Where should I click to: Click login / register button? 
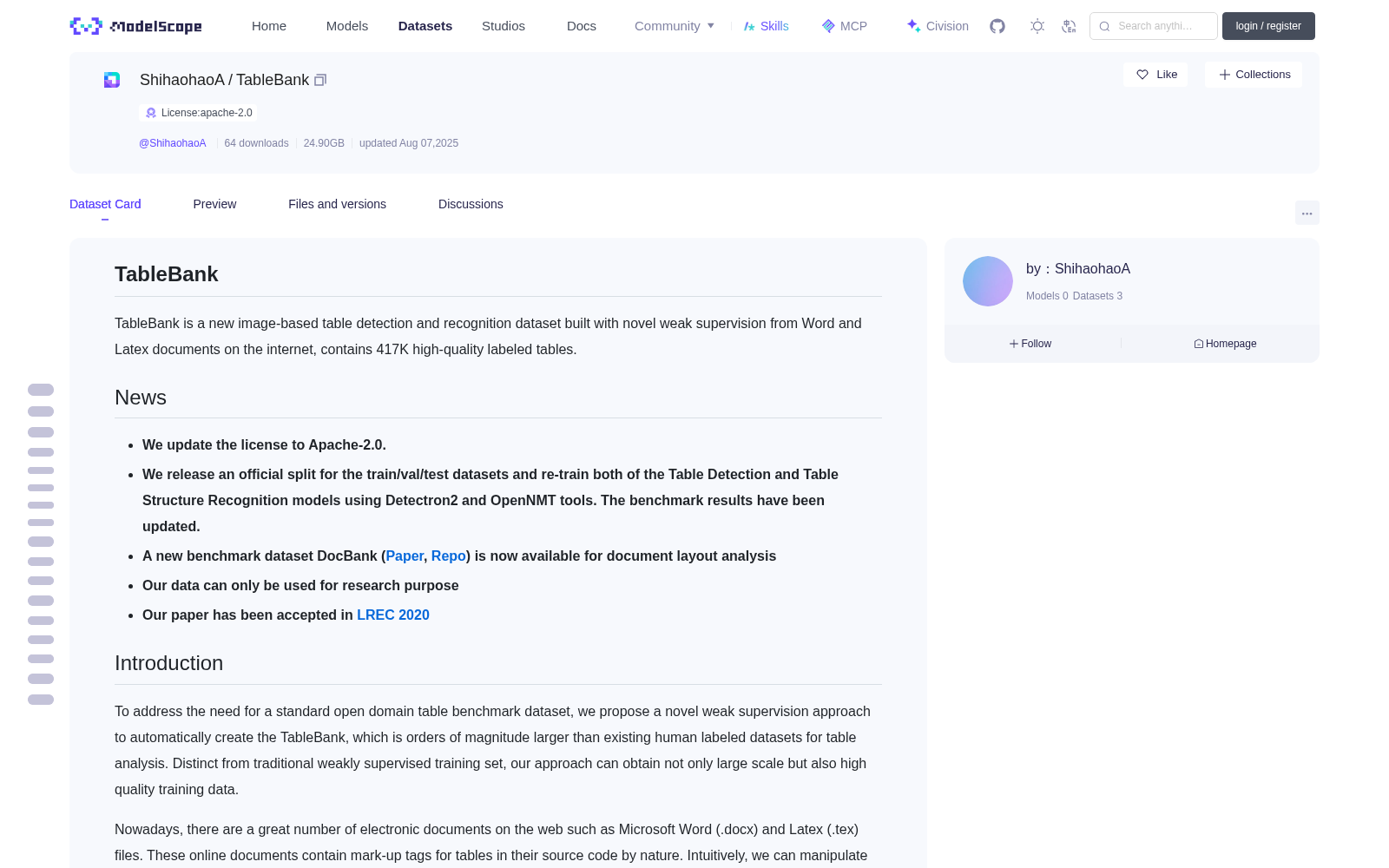(x=1268, y=26)
